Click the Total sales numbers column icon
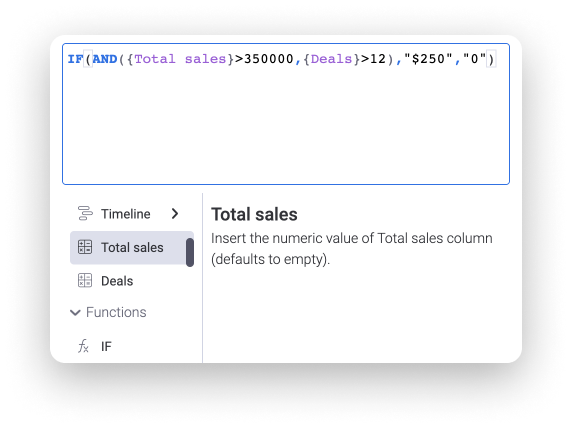The width and height of the screenshot is (572, 428). point(85,247)
